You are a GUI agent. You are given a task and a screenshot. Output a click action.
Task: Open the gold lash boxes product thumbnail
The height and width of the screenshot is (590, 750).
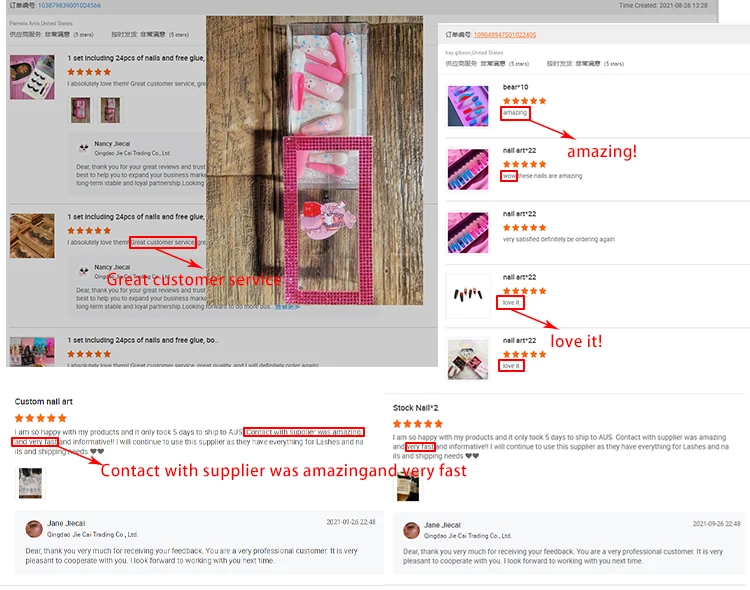click(32, 236)
